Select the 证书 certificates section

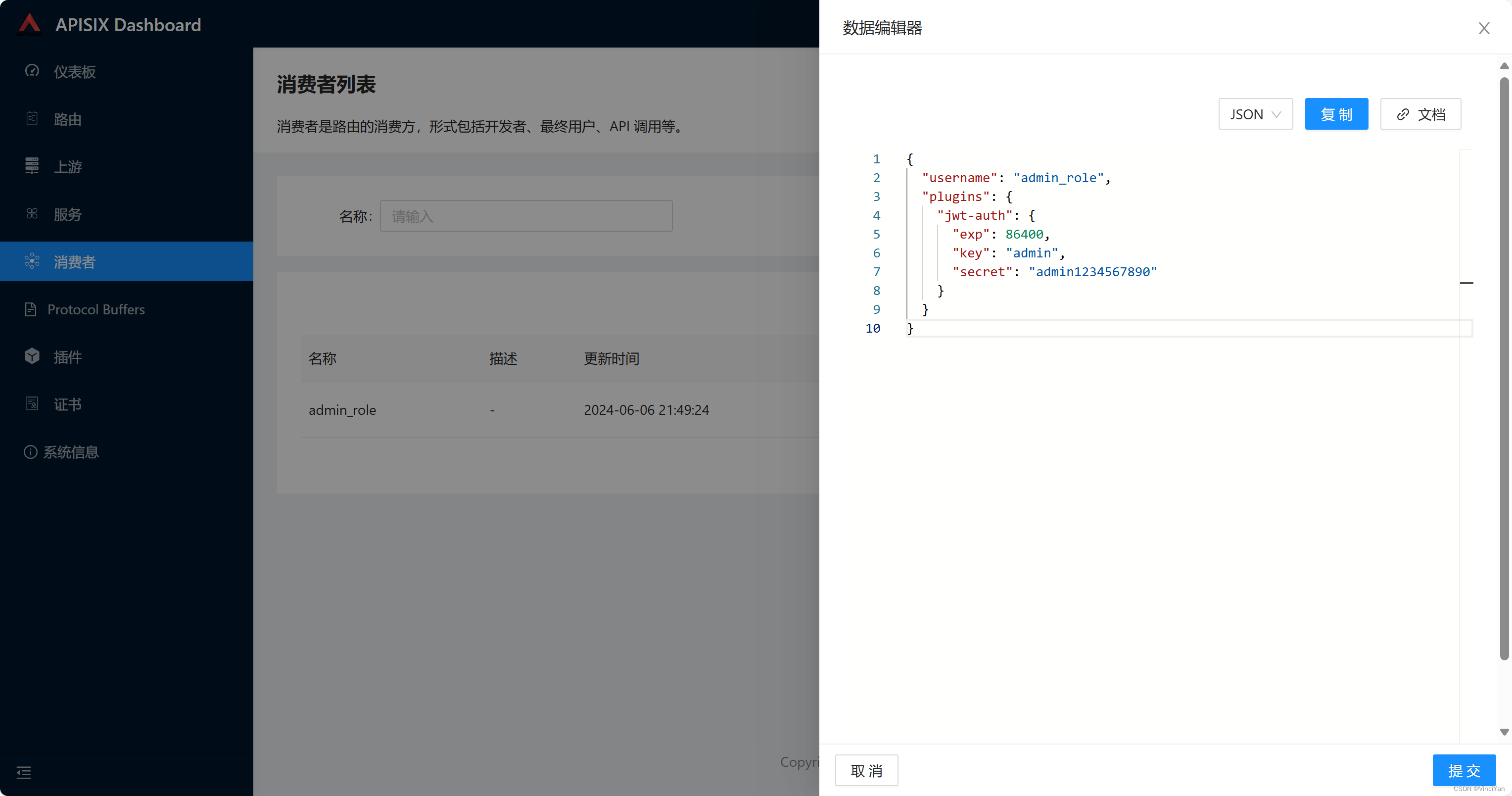click(x=67, y=403)
